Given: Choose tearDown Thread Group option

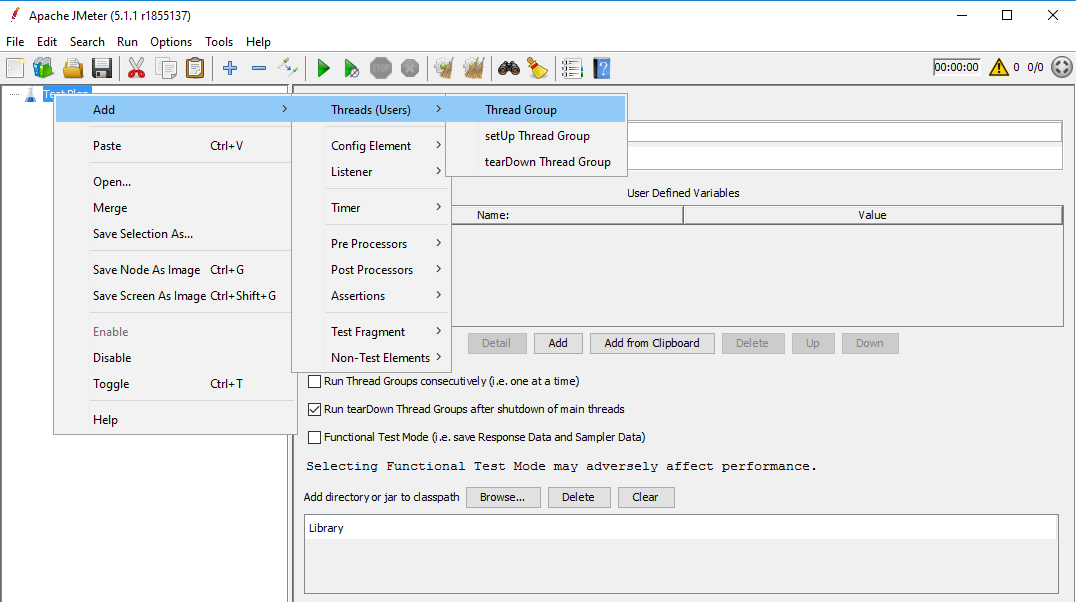Looking at the screenshot, I should pyautogui.click(x=536, y=162).
